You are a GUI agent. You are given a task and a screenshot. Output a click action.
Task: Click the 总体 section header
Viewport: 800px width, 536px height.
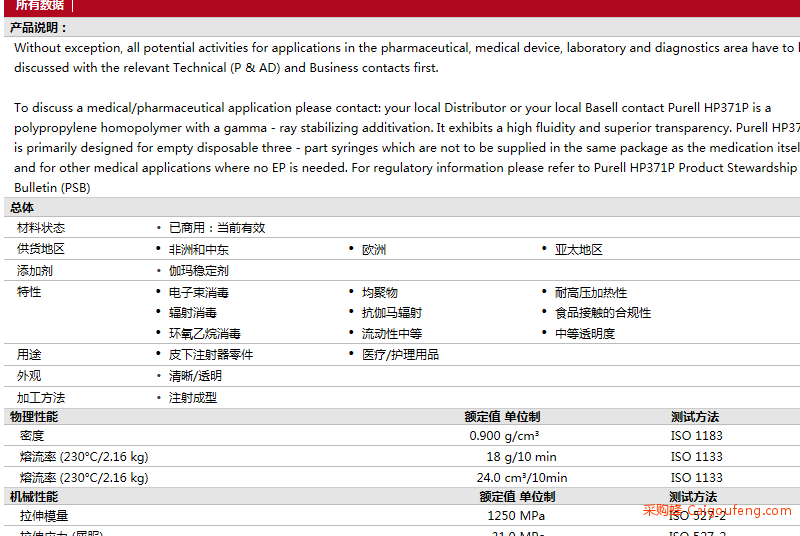pos(22,208)
